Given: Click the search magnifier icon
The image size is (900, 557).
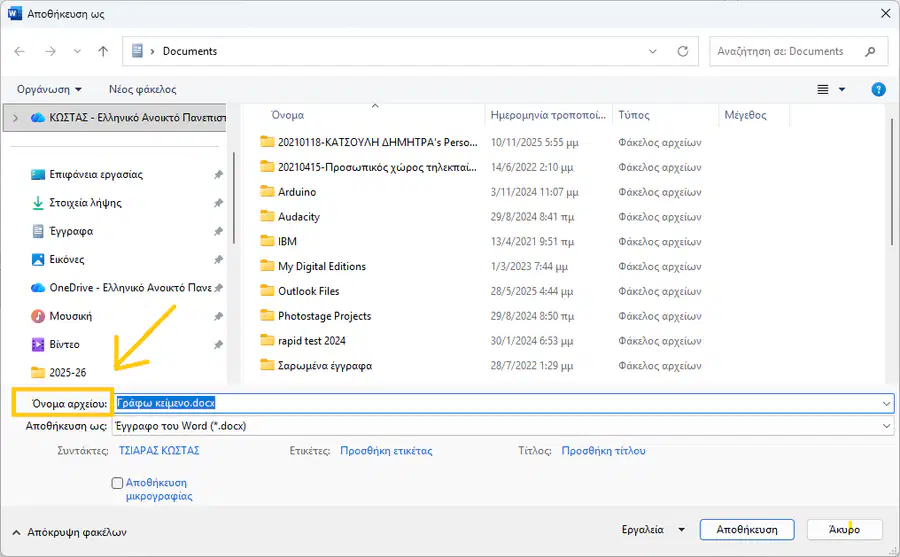Looking at the screenshot, I should click(870, 51).
